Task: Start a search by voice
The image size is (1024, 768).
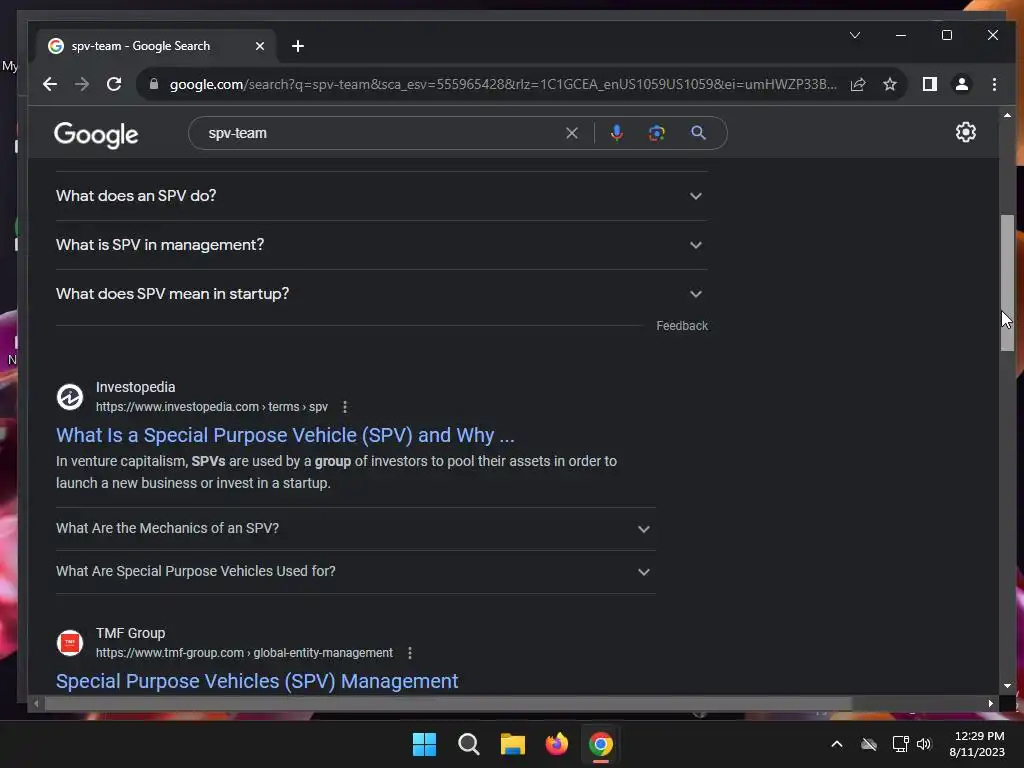Action: click(x=616, y=133)
